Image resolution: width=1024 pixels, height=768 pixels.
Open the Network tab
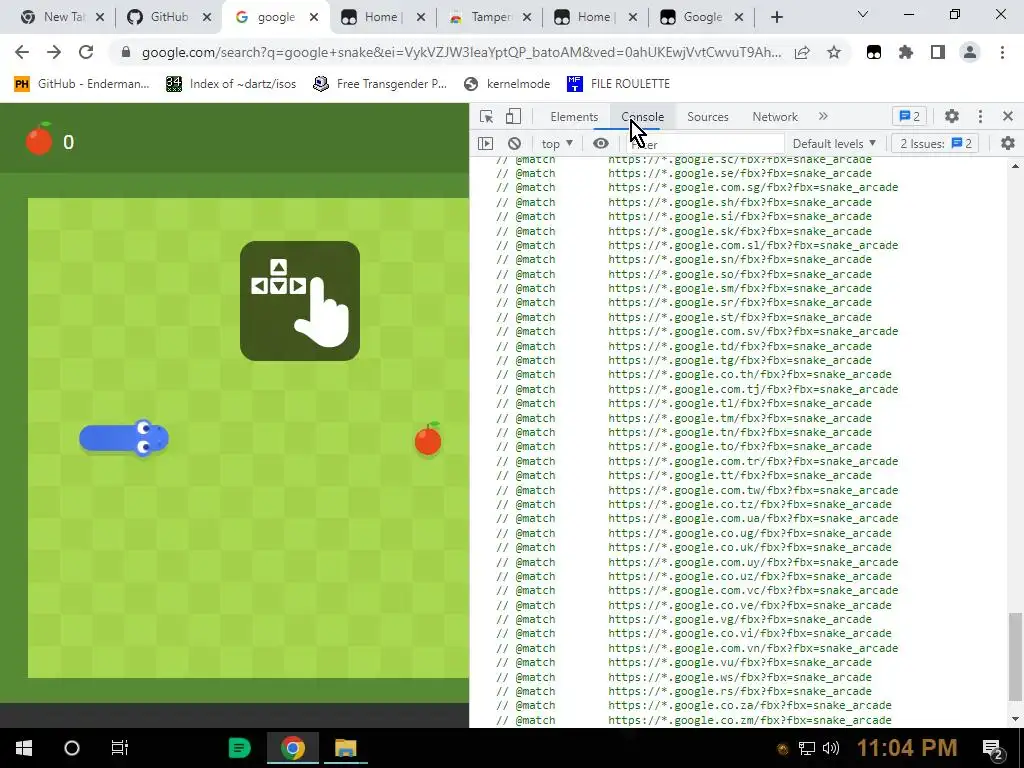775,116
